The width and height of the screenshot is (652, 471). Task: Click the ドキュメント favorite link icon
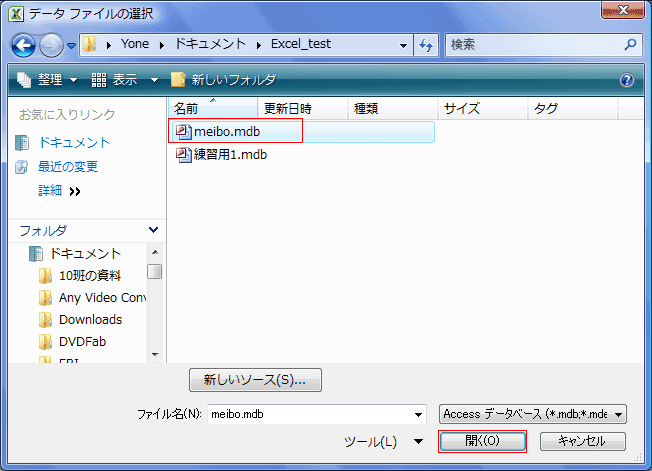pyautogui.click(x=22, y=143)
